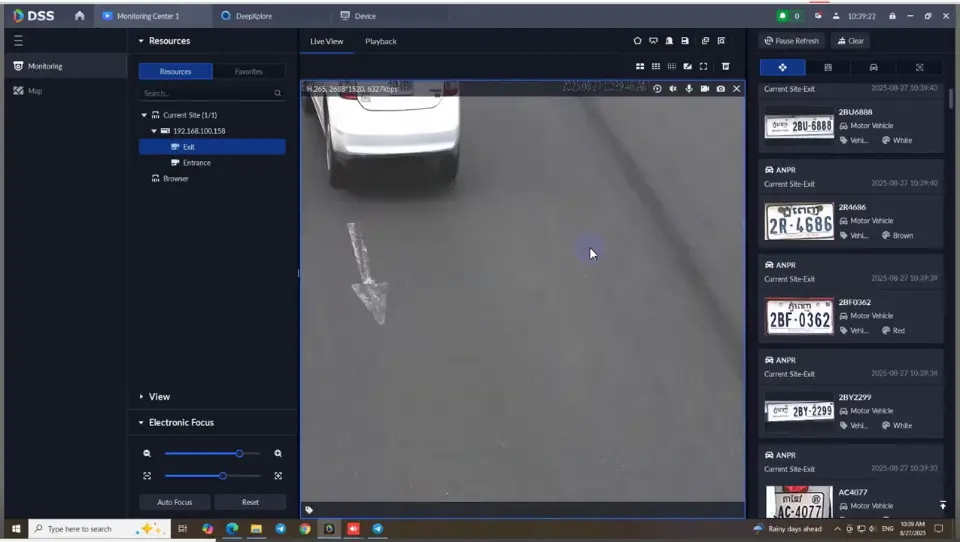Click the Windows Start button
This screenshot has width=960, height=542.
click(x=16, y=529)
